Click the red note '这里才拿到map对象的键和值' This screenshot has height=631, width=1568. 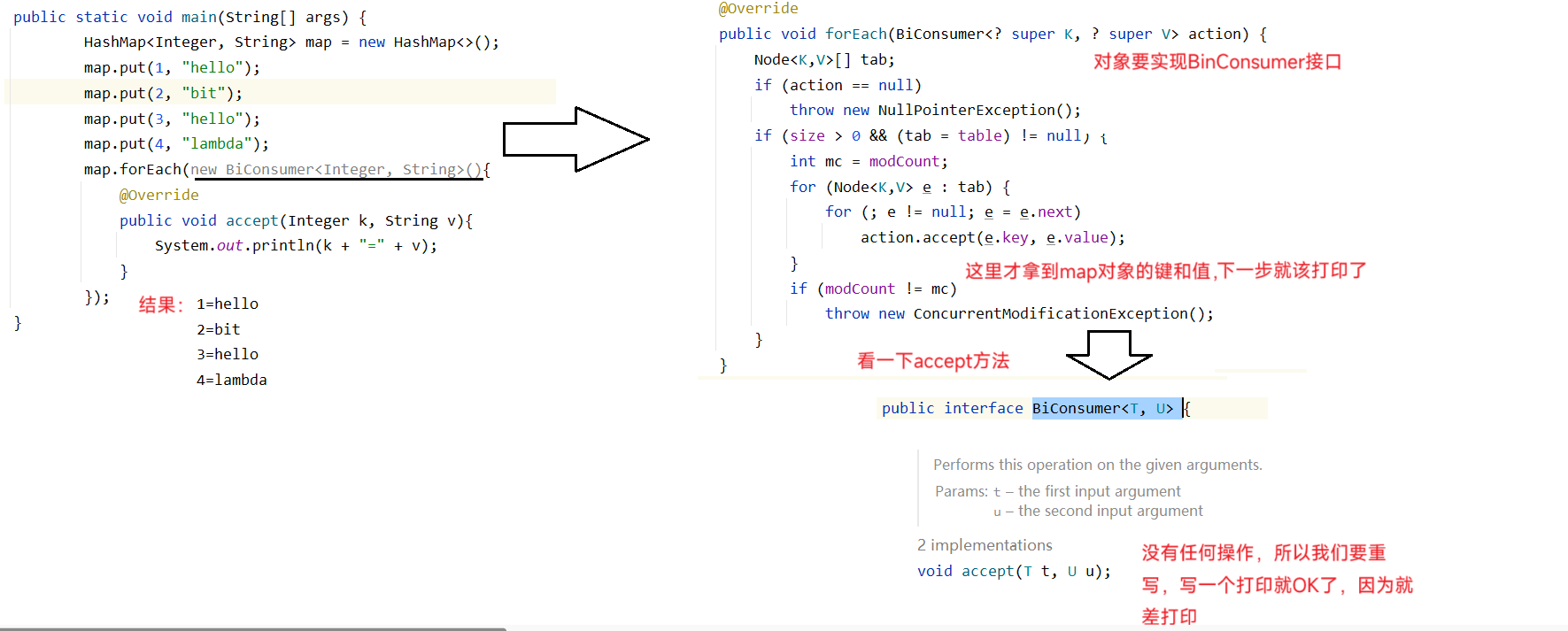(x=1088, y=271)
